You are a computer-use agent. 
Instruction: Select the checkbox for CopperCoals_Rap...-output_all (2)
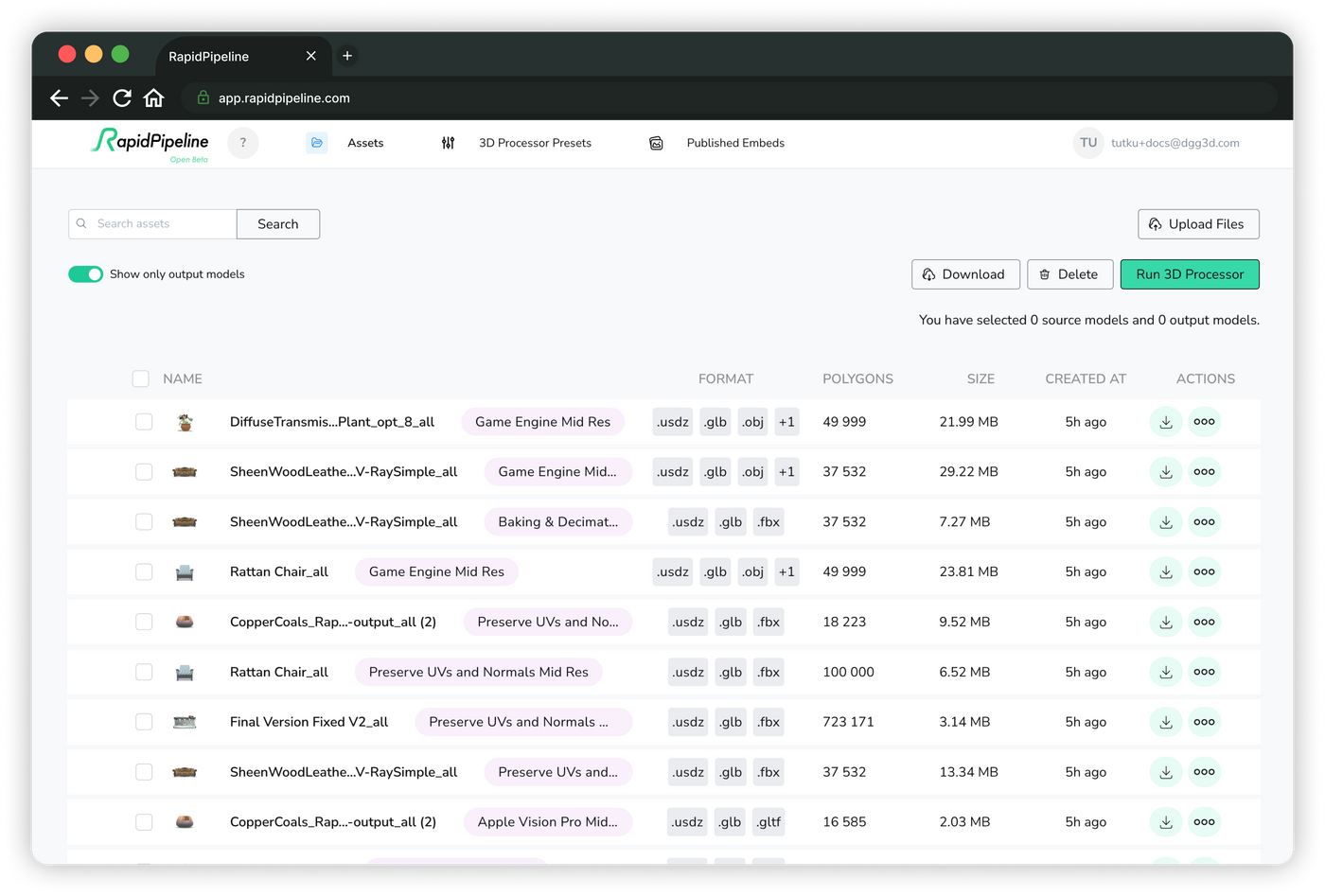pos(144,622)
